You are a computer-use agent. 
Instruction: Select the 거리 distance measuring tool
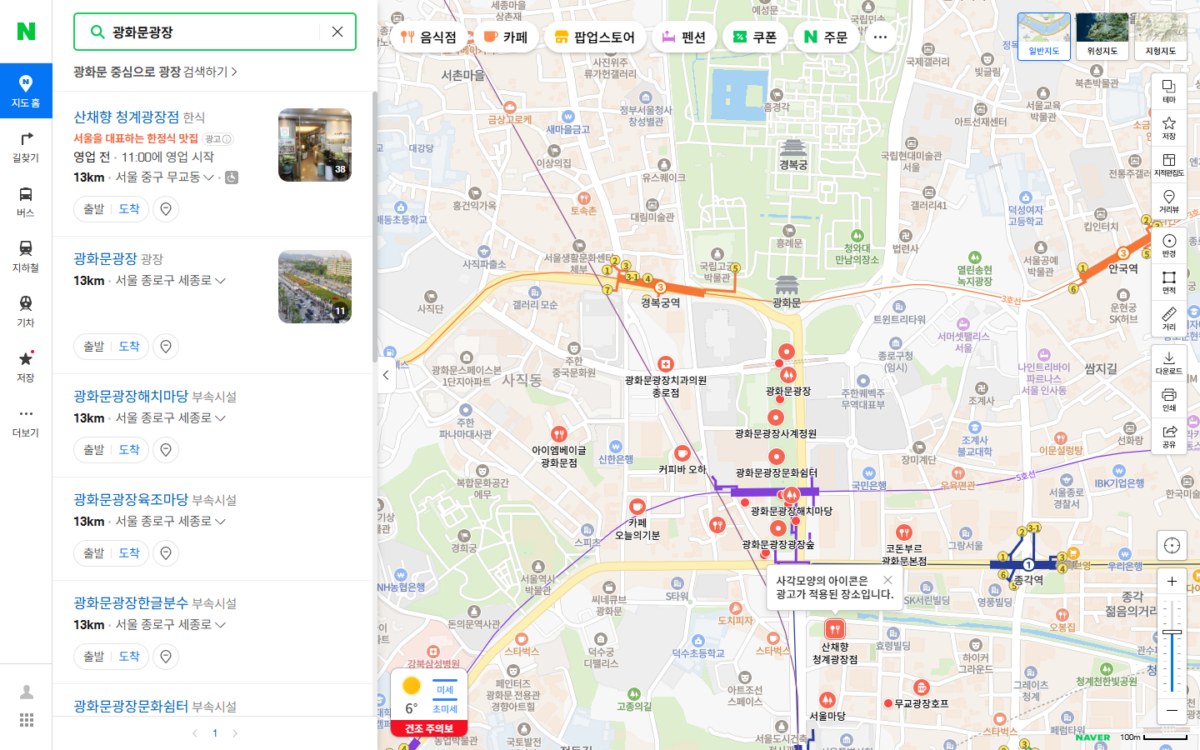pos(1168,320)
